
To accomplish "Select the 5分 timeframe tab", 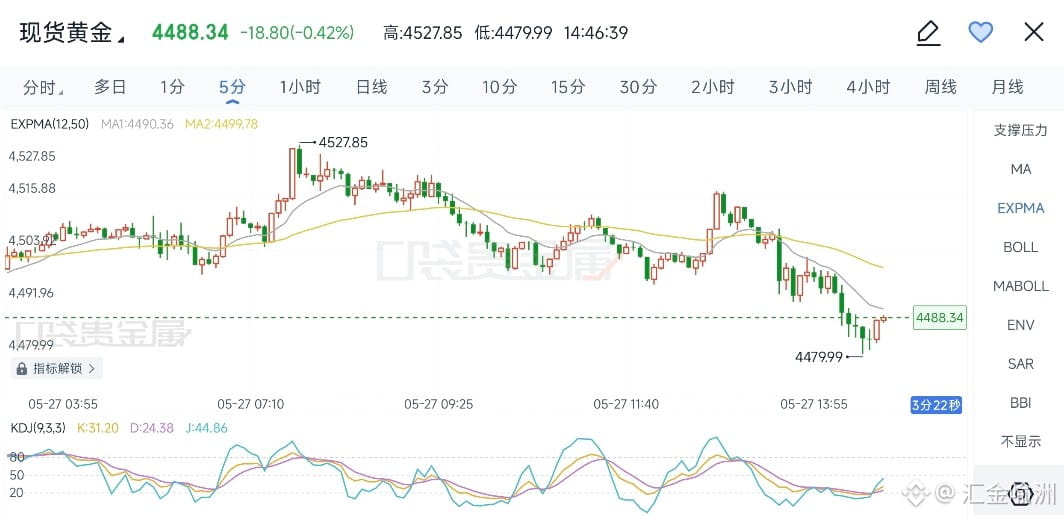I will (232, 87).
